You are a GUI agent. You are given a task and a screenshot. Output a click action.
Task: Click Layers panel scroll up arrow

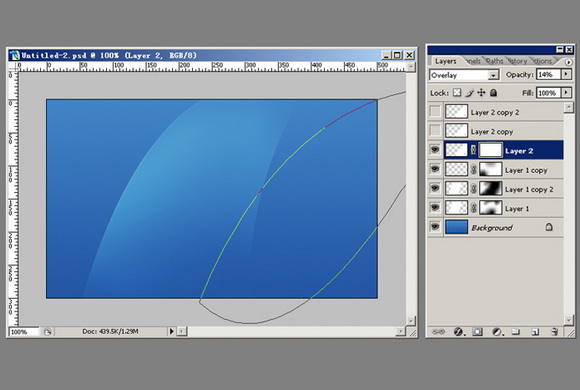[569, 108]
